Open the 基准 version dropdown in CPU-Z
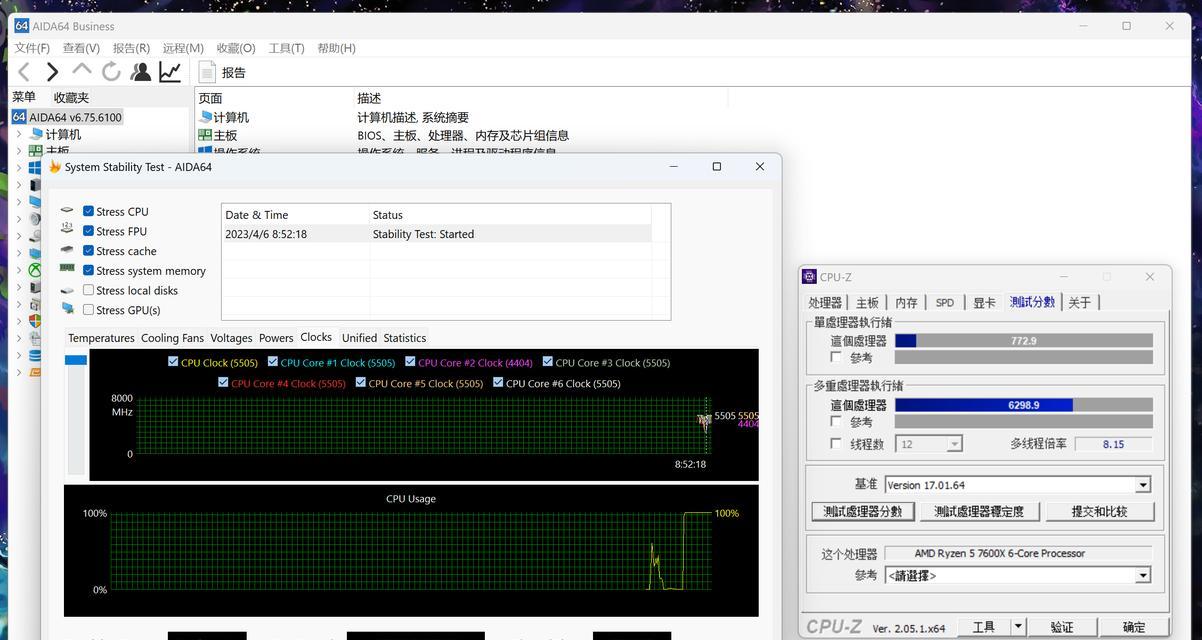 pos(1142,485)
